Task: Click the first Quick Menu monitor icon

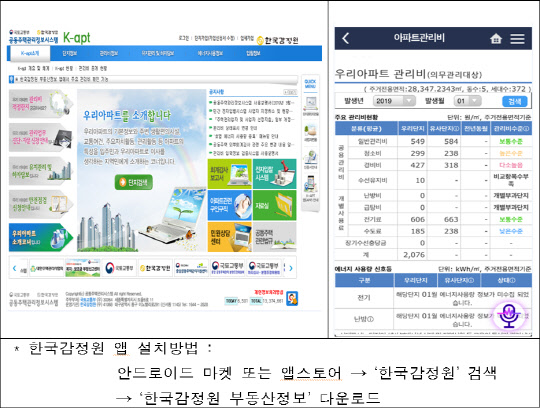Action: coord(311,105)
